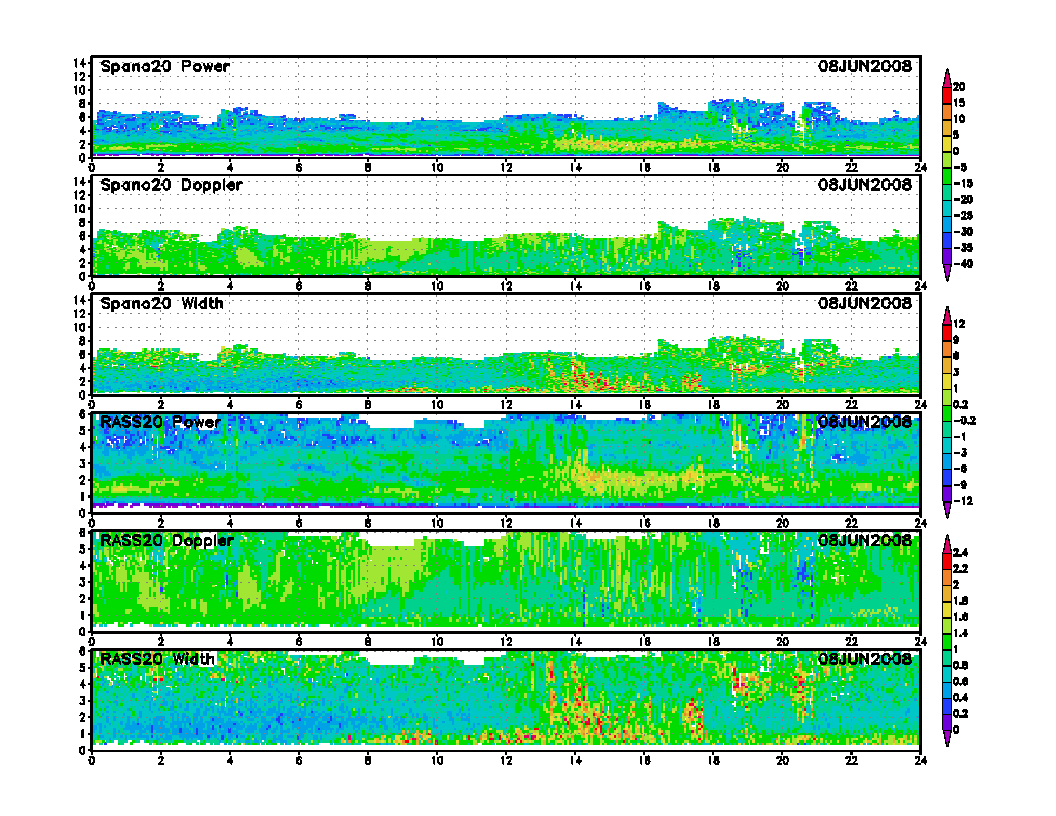Click the '0.8' label on the bottom colorbar

(961, 665)
